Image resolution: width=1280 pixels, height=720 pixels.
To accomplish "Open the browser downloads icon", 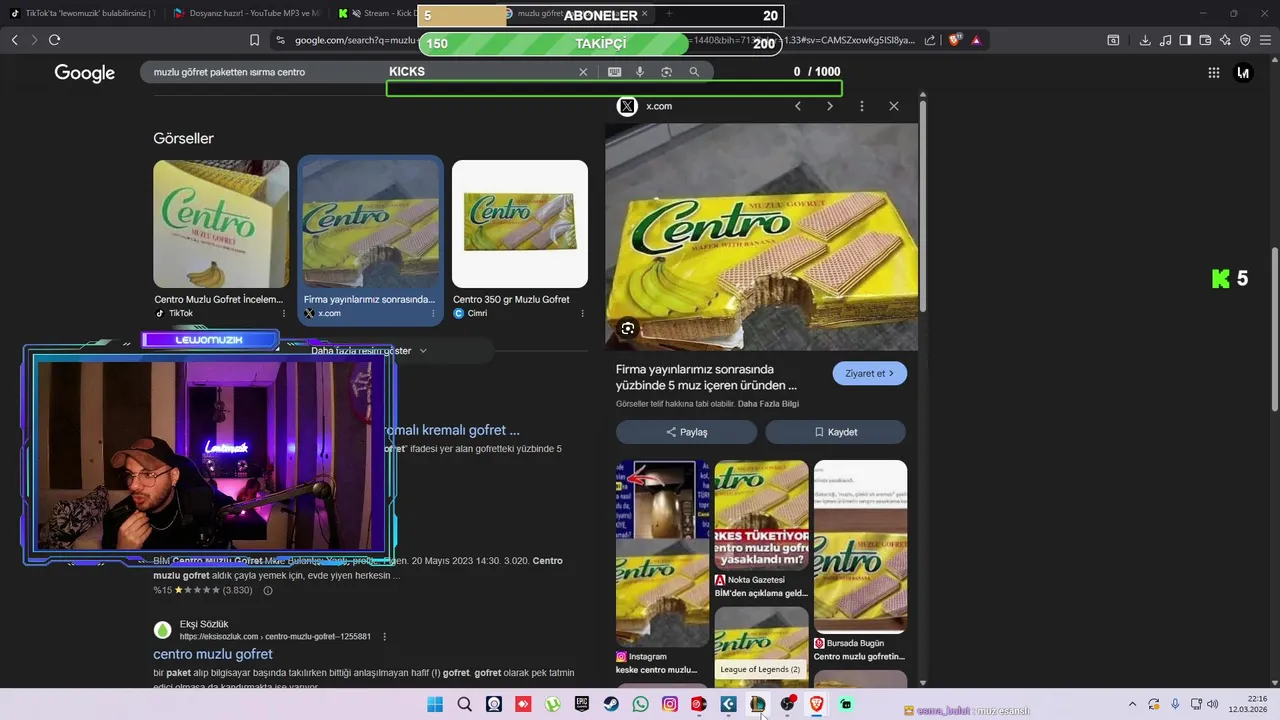I will [1145, 40].
